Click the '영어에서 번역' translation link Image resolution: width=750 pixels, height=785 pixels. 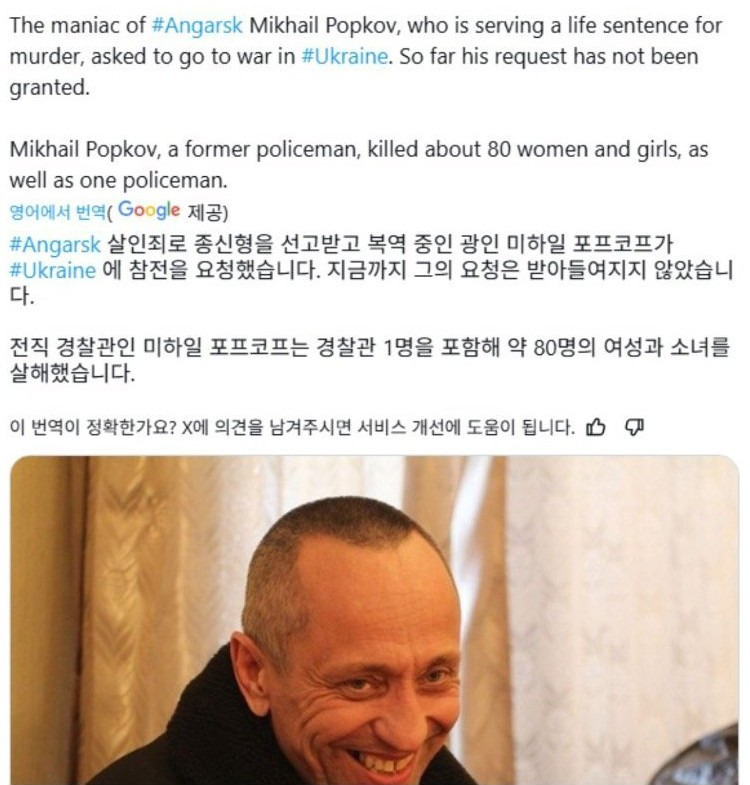58,212
